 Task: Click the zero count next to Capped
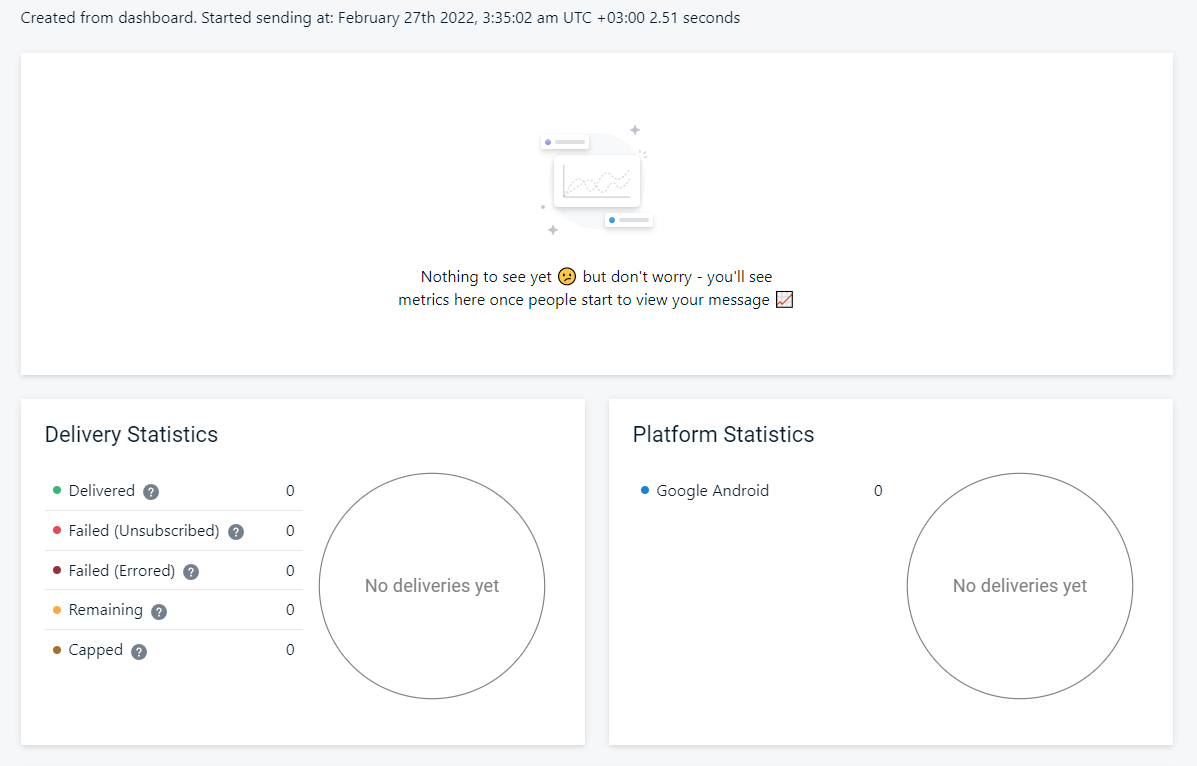289,650
